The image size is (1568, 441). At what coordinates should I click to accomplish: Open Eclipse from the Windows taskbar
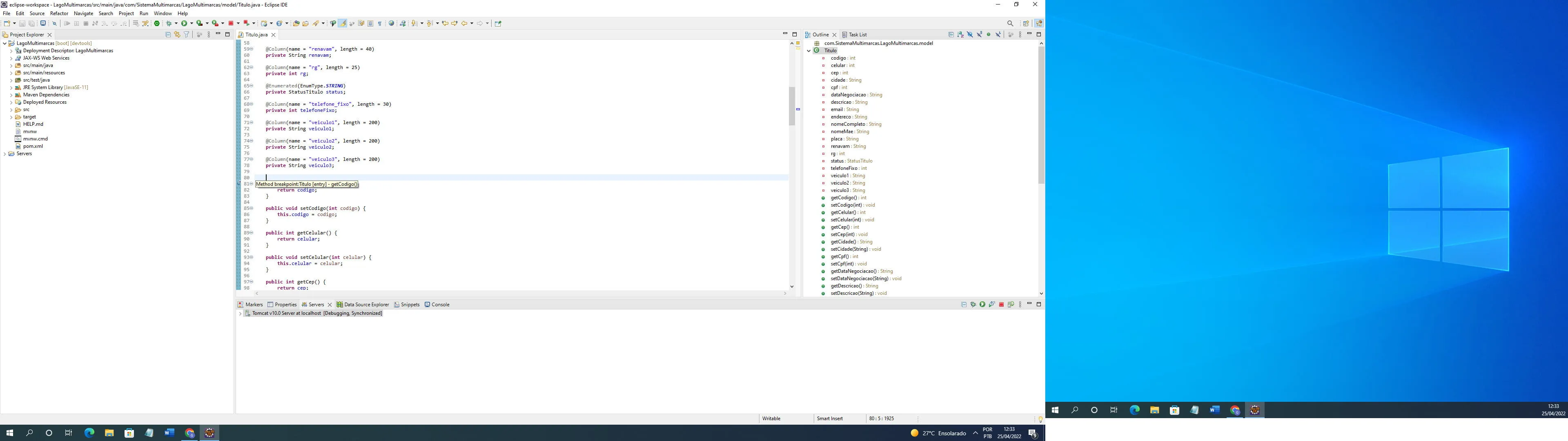[209, 433]
